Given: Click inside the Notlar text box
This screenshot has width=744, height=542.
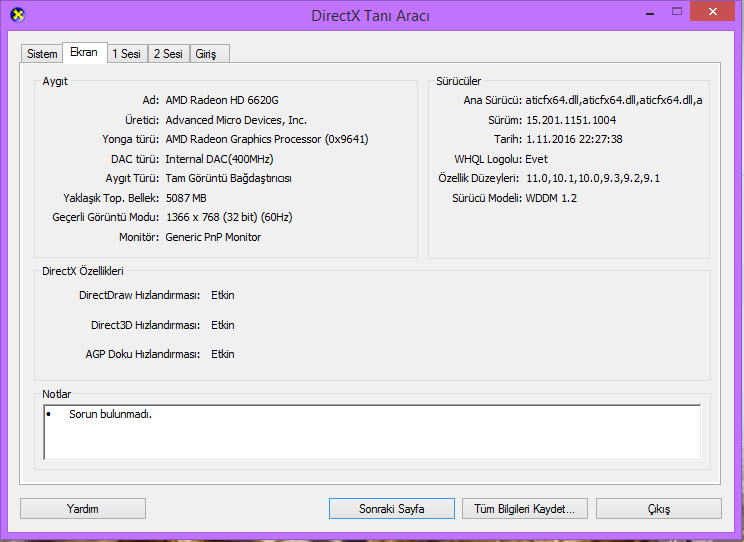Looking at the screenshot, I should coord(372,432).
